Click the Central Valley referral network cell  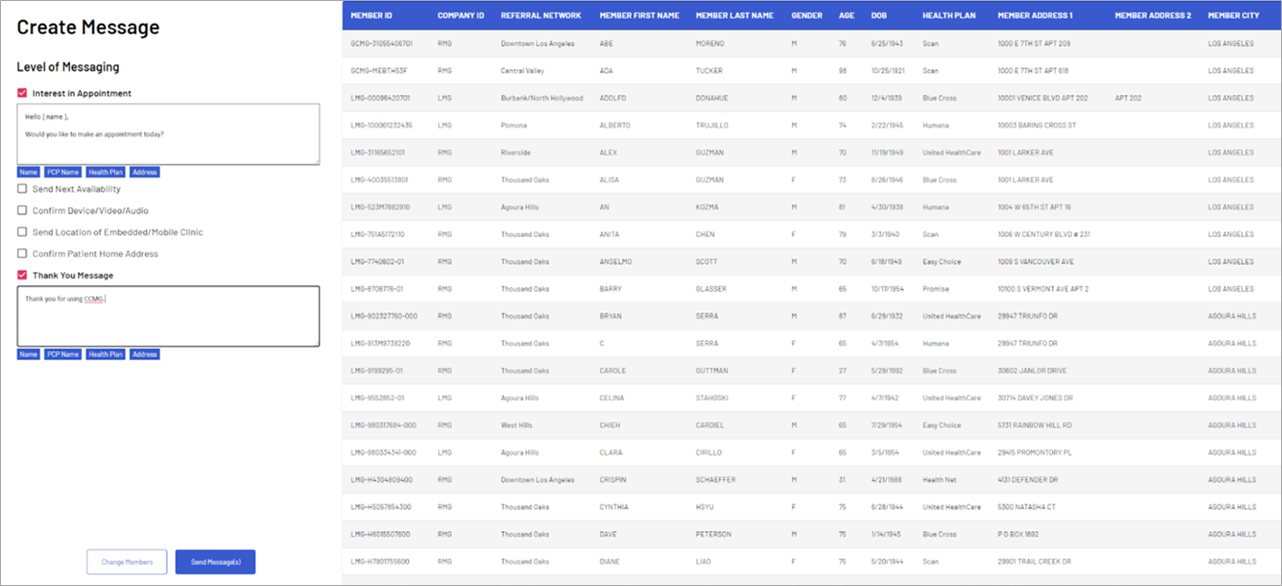pyautogui.click(x=524, y=71)
